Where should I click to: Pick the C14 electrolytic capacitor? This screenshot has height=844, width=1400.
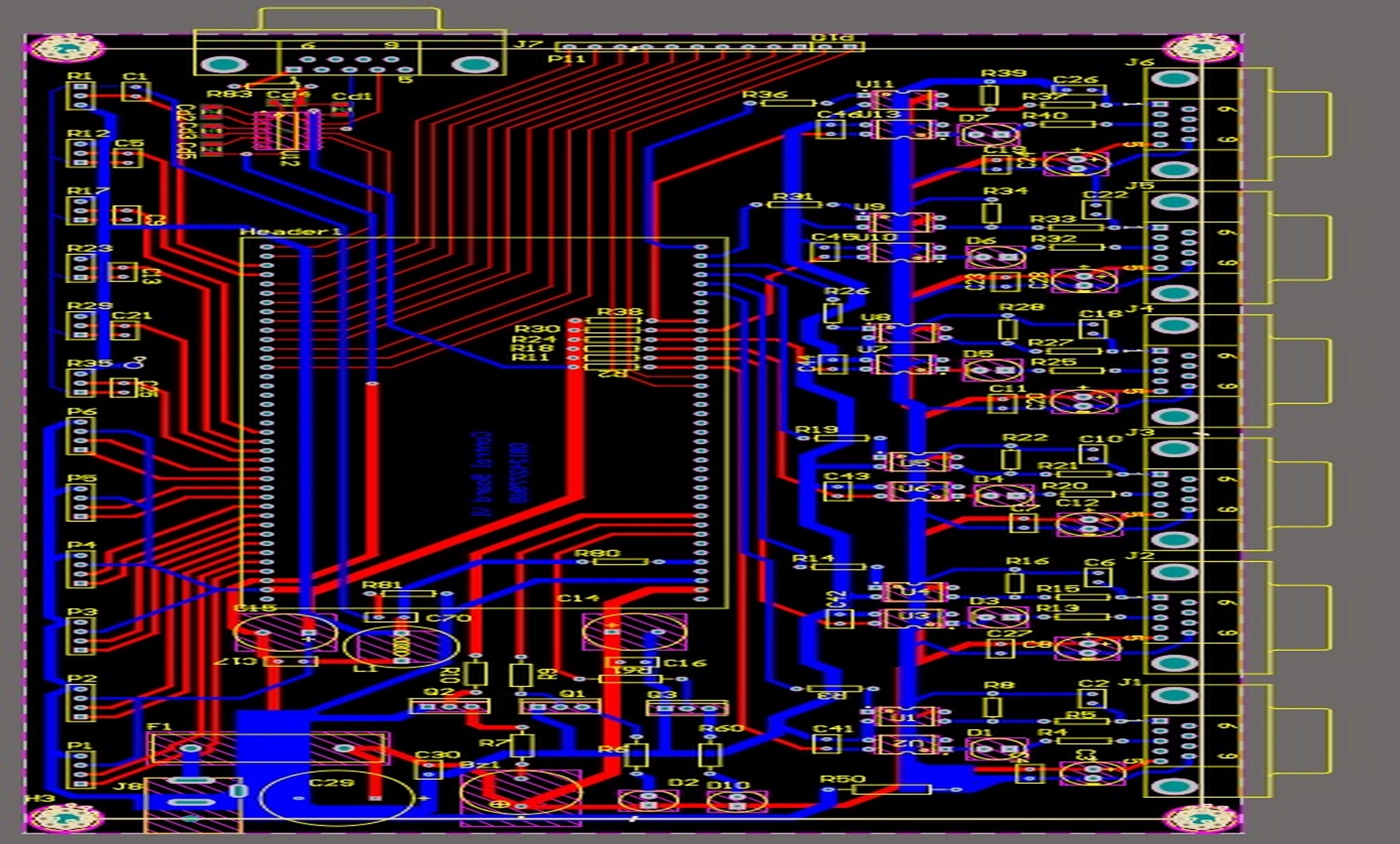click(634, 631)
